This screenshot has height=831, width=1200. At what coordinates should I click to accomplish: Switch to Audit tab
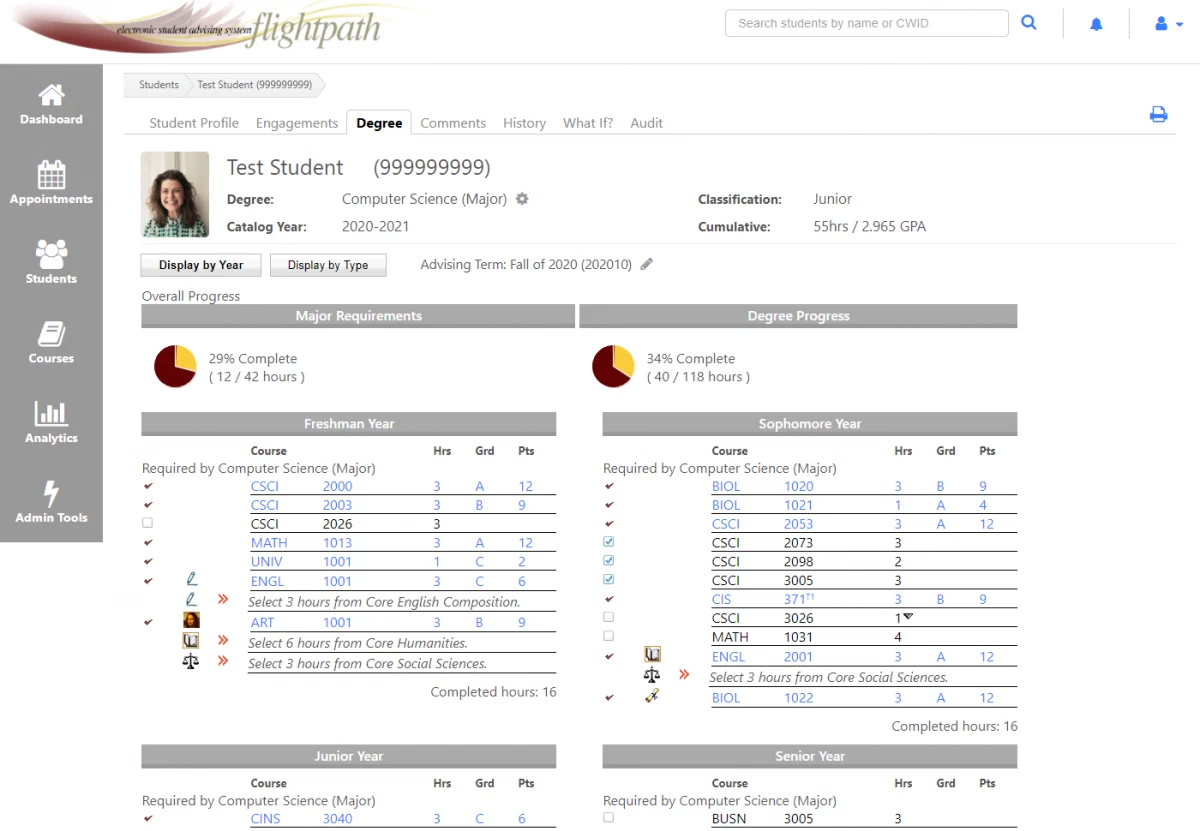tap(646, 123)
